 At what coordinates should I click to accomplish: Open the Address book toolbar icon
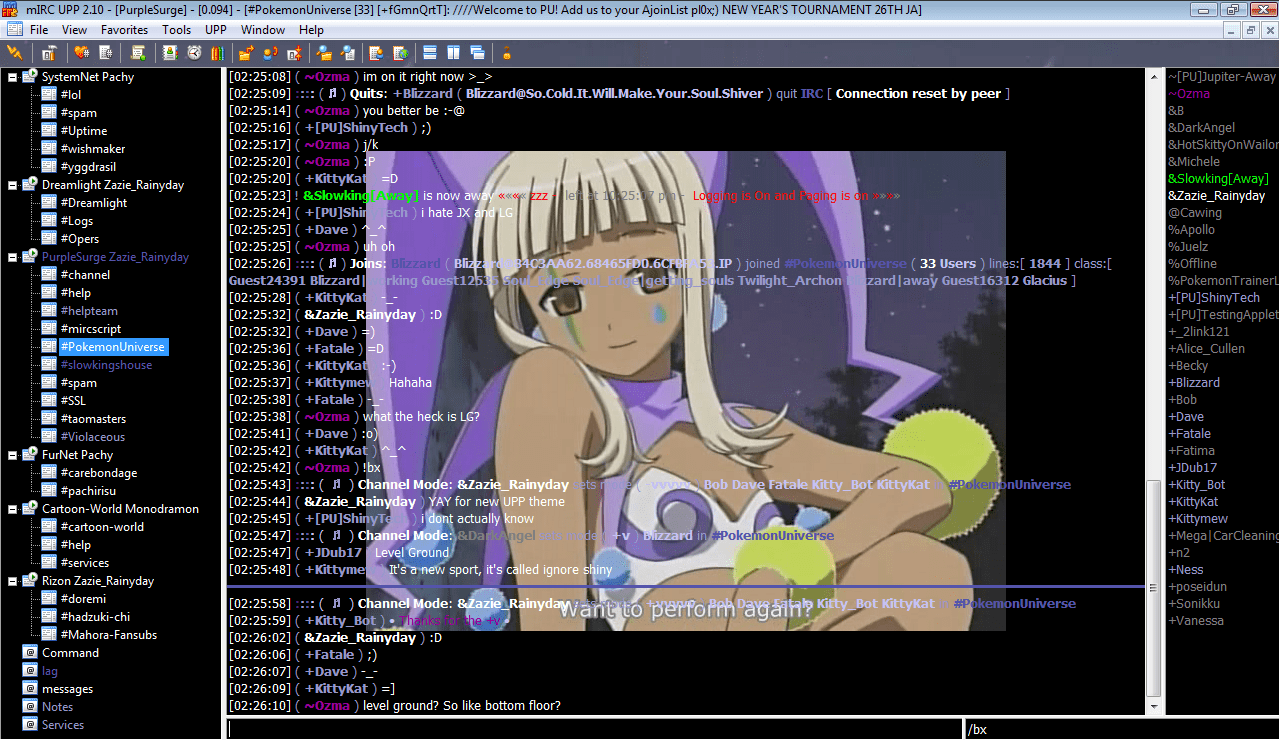tap(170, 52)
